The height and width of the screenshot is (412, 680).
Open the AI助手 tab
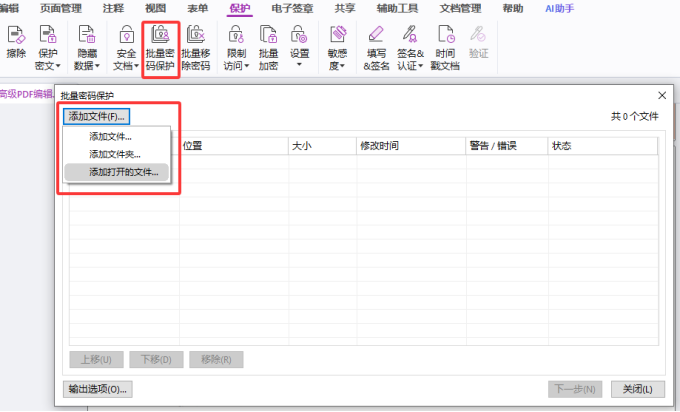(x=559, y=8)
